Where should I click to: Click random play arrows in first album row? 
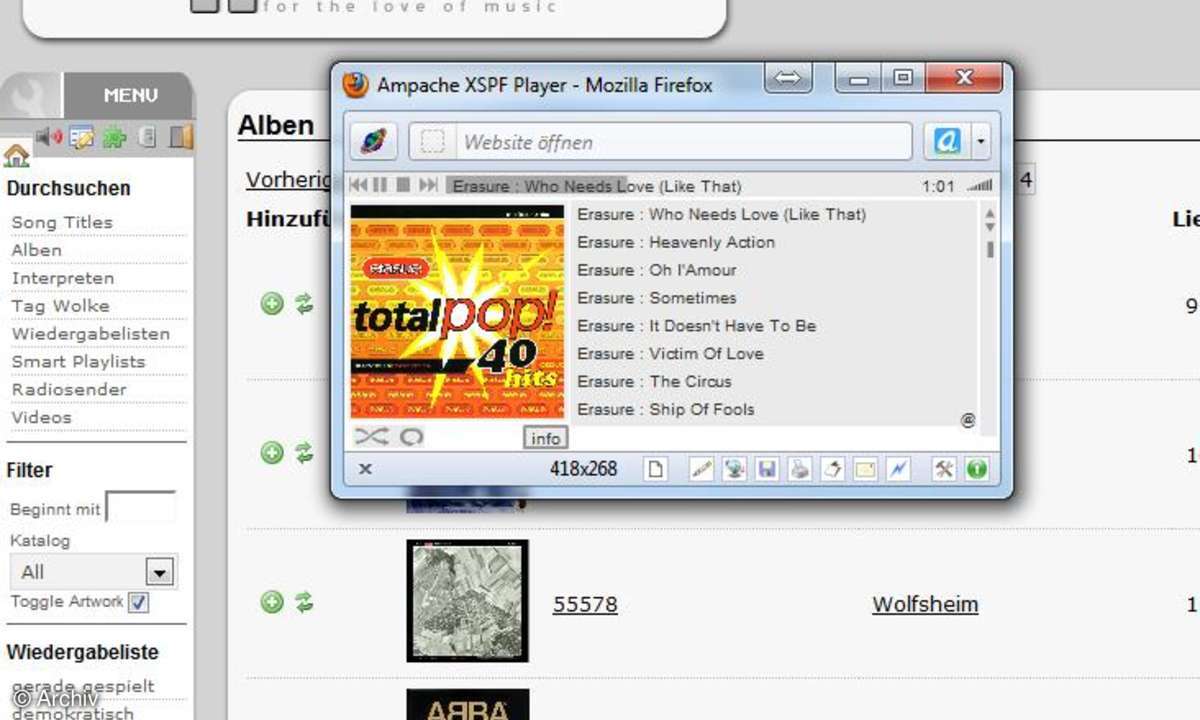pos(304,304)
